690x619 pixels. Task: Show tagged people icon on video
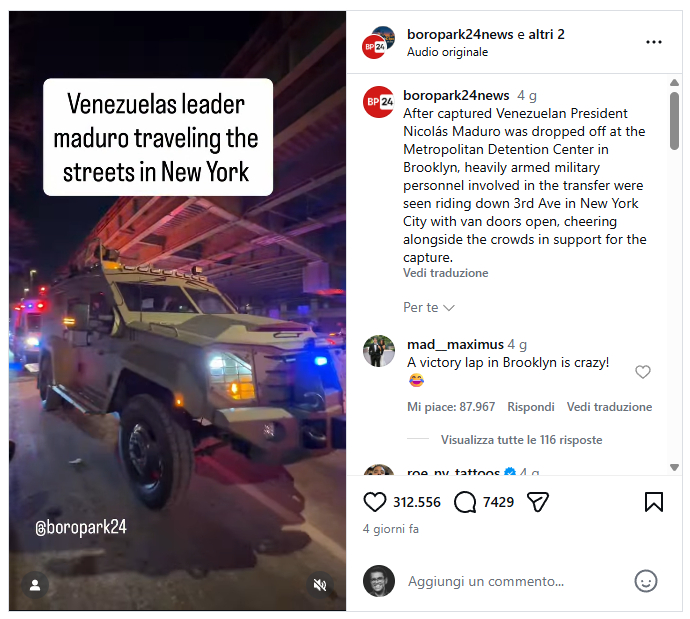point(35,585)
